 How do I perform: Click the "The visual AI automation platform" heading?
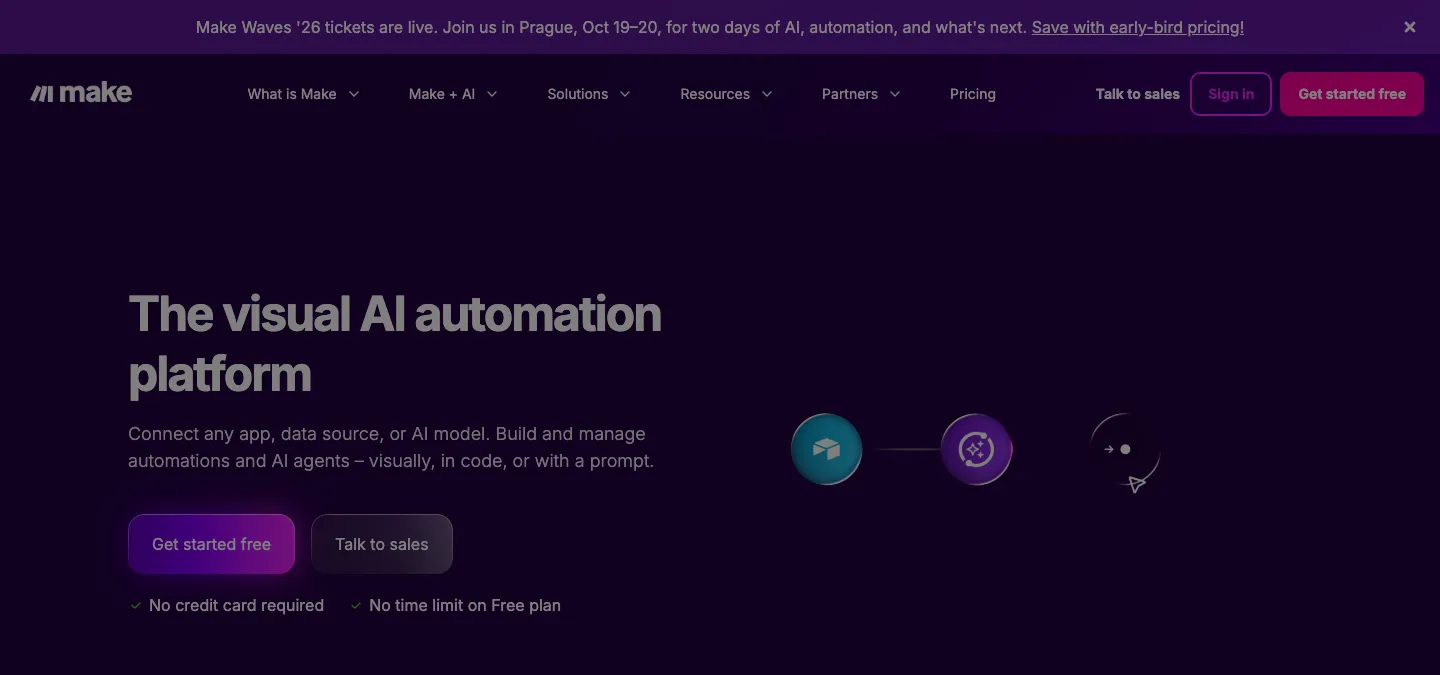395,344
